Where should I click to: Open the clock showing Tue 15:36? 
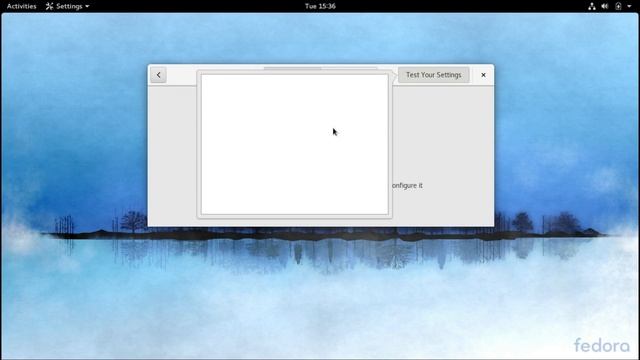click(x=320, y=6)
